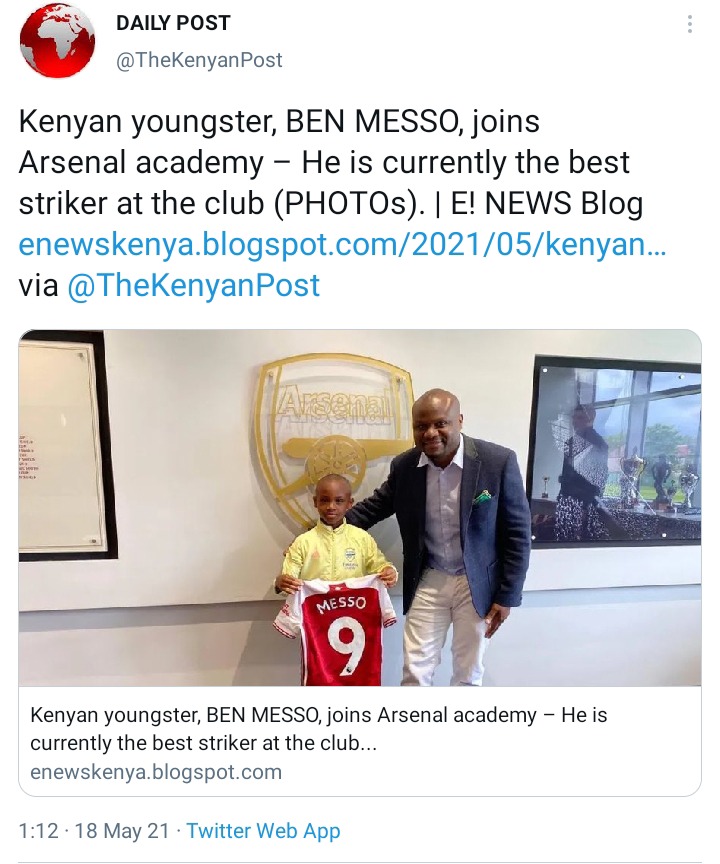Open the DAILY POST display name

click(174, 23)
